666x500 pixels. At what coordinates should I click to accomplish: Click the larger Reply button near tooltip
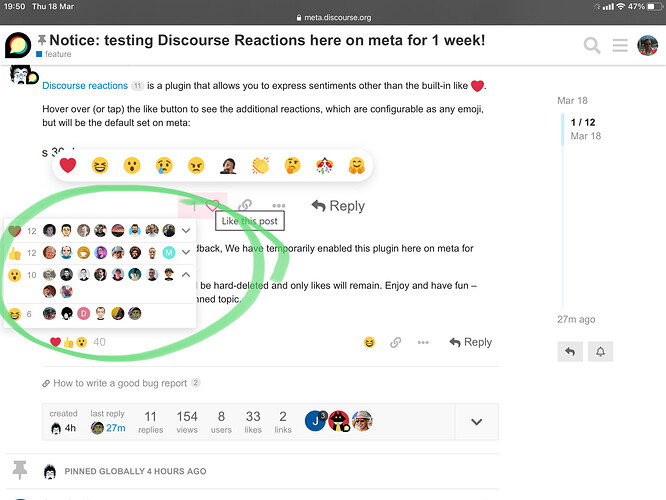(x=338, y=206)
